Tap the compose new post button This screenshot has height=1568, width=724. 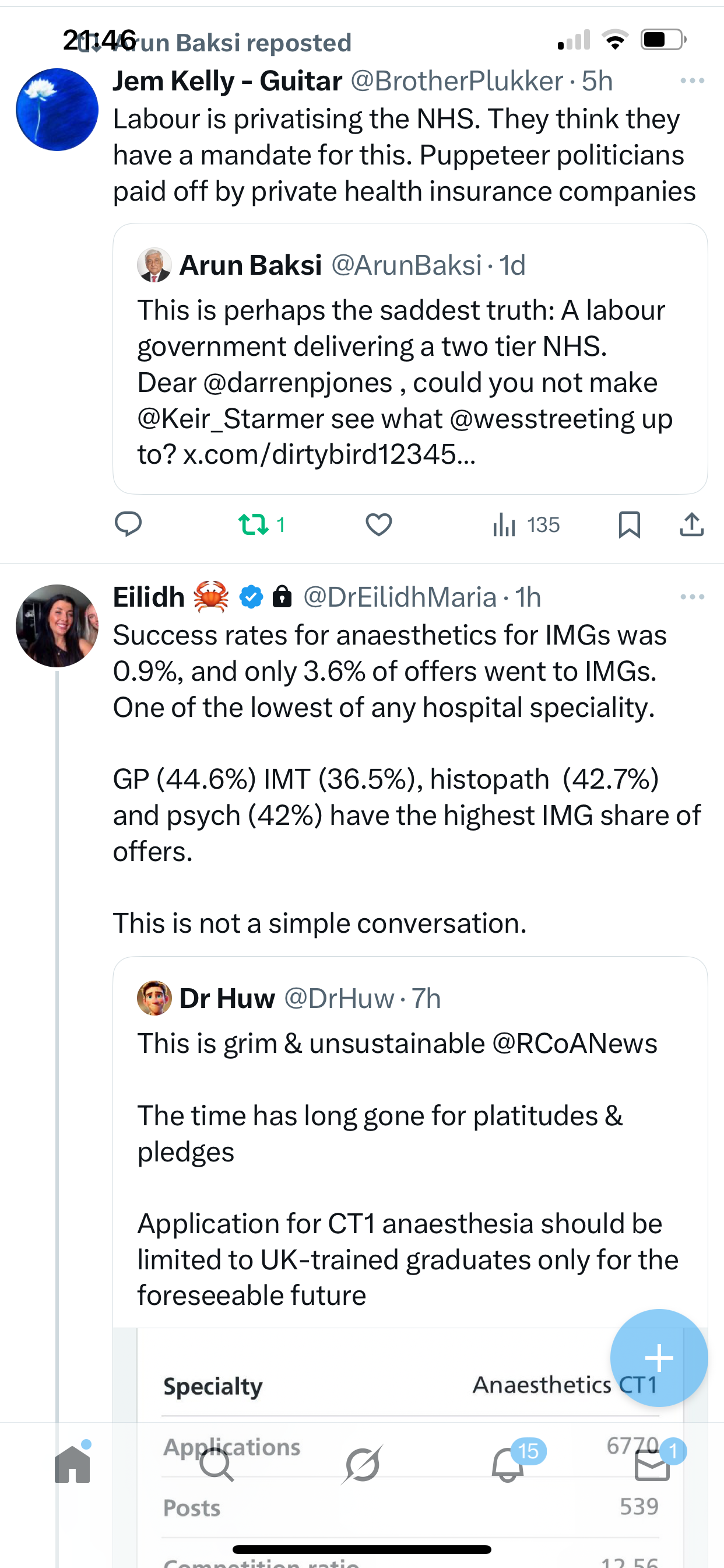659,1358
